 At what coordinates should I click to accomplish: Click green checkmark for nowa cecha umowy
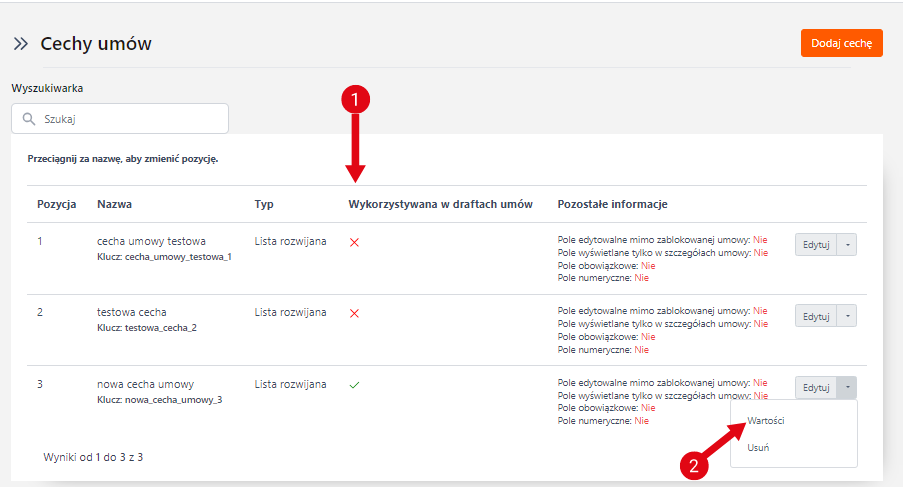[x=353, y=384]
